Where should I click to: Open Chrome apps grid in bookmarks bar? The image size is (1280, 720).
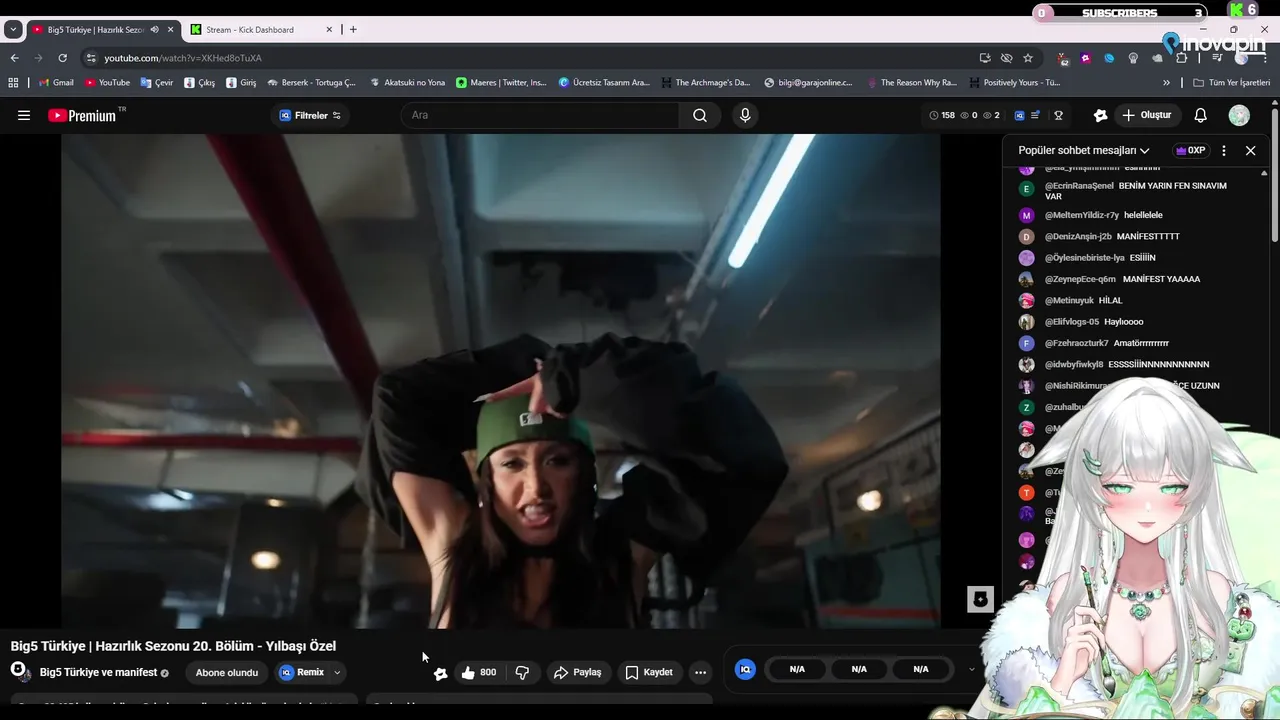tap(13, 83)
